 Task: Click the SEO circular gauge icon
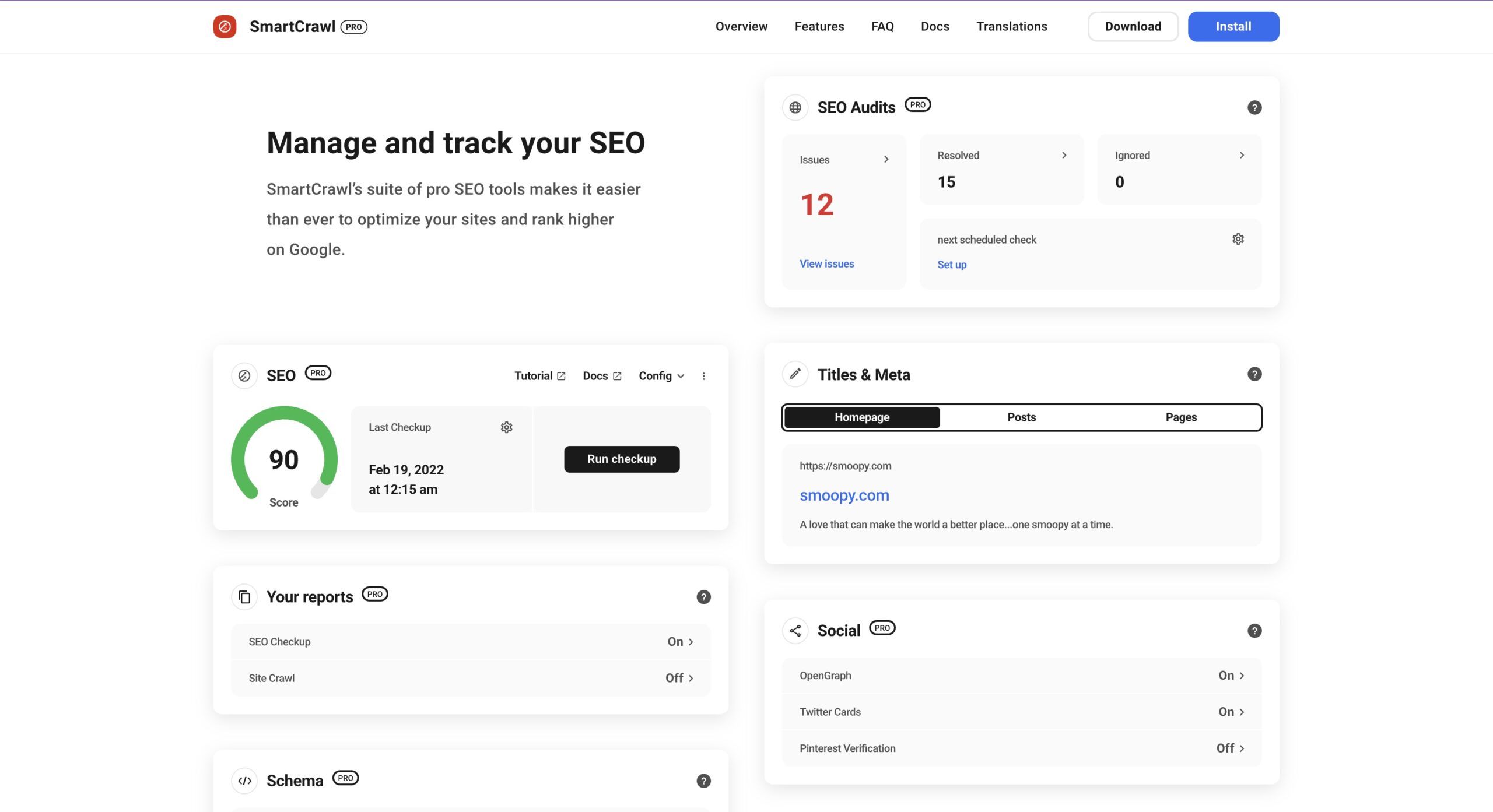pyautogui.click(x=244, y=374)
